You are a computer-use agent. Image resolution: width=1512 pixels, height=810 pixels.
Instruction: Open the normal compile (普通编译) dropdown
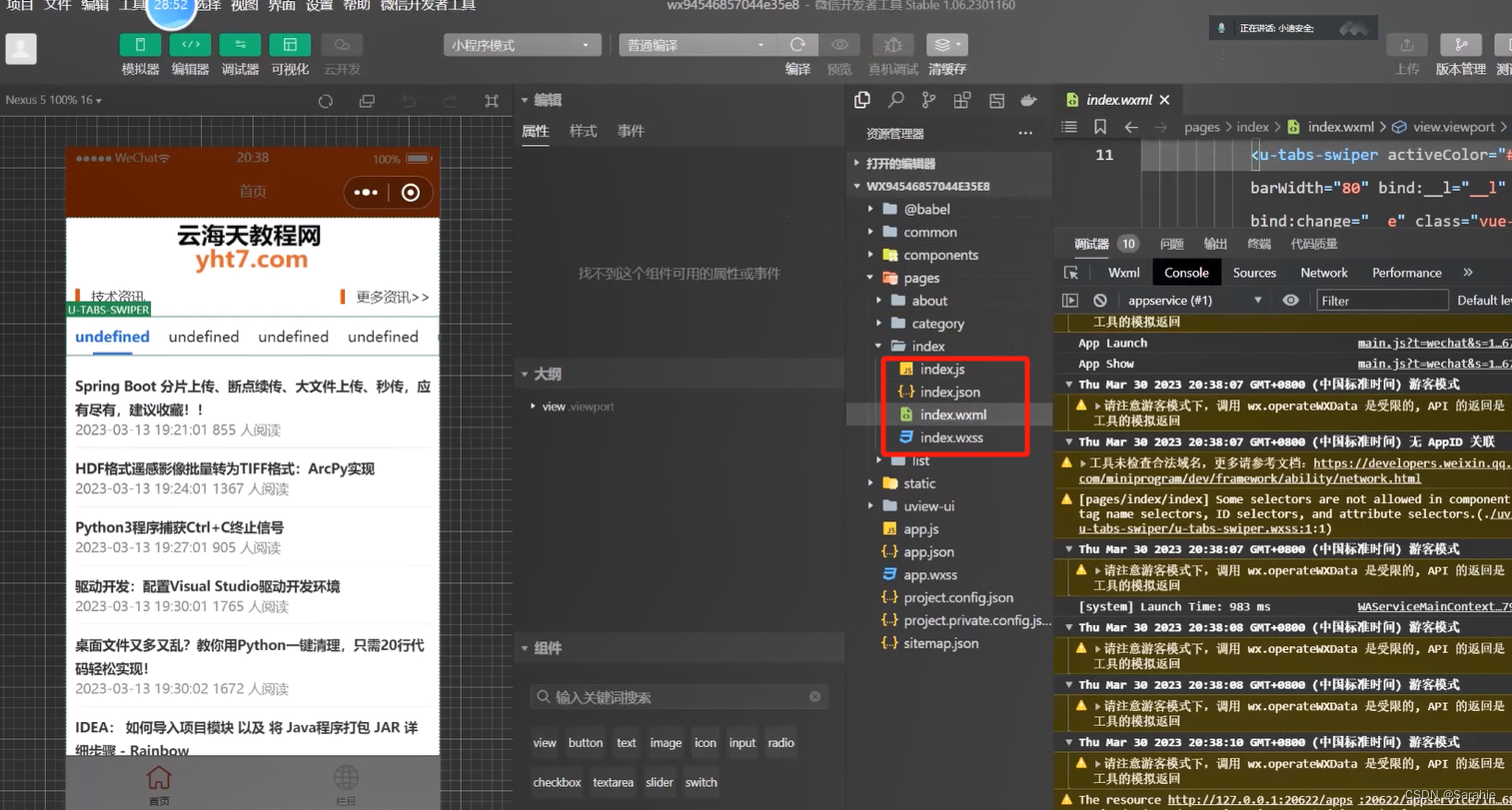[x=697, y=45]
